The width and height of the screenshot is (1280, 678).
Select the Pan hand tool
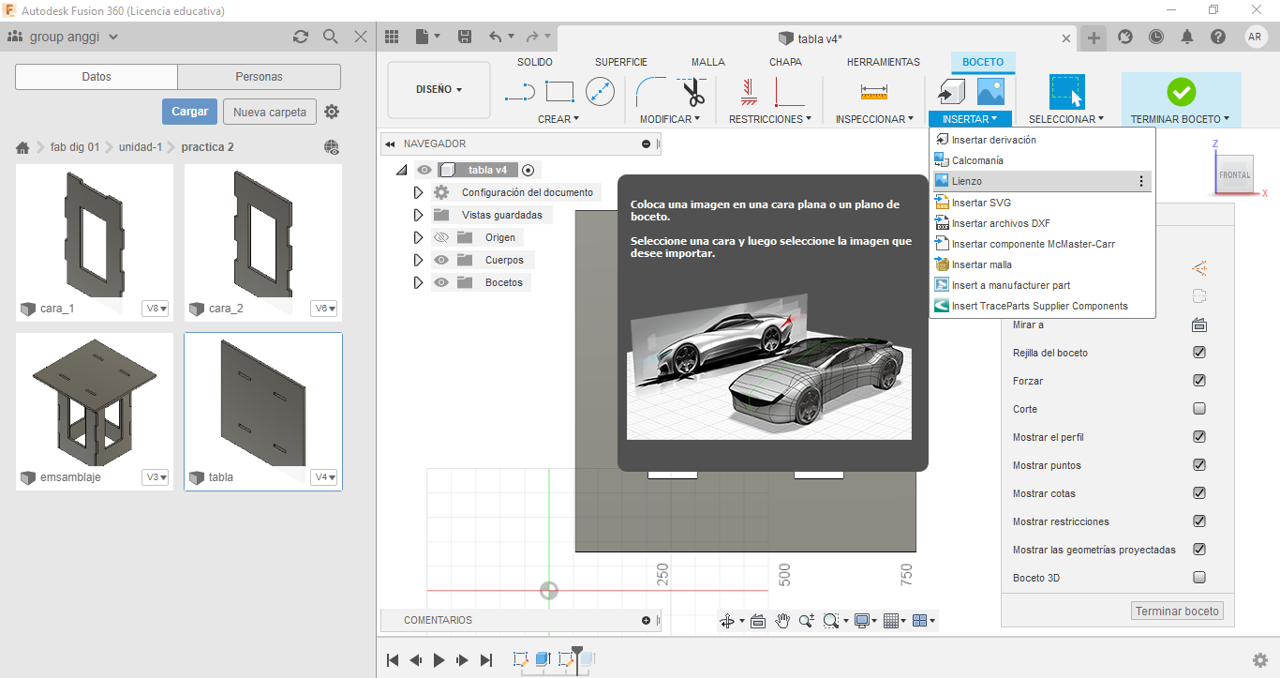click(x=782, y=621)
